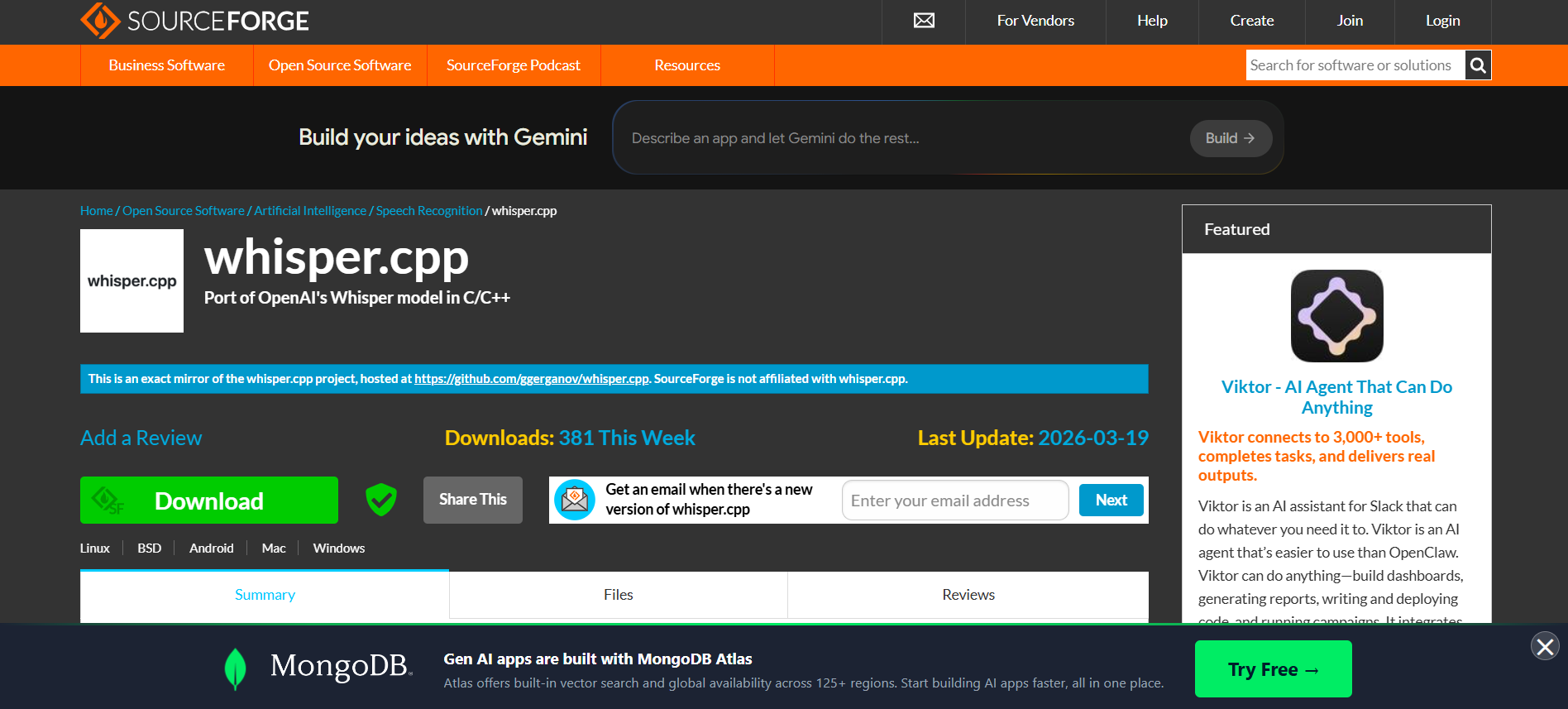Click the whisper.cpp page title
Screen dimensions: 1568x709
pyautogui.click(x=337, y=257)
